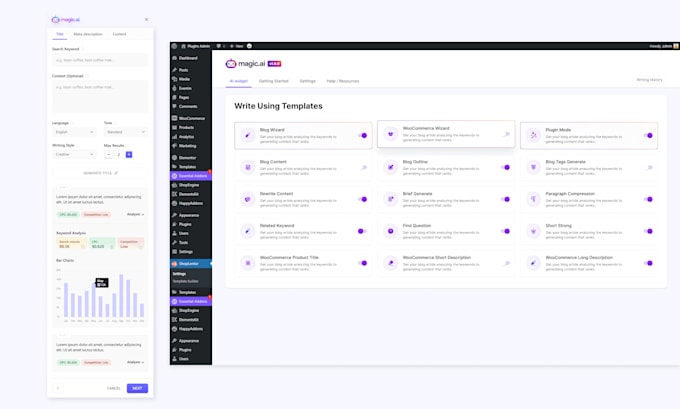The width and height of the screenshot is (680, 409).
Task: Toggle the Blog Outline switch
Action: click(x=505, y=167)
